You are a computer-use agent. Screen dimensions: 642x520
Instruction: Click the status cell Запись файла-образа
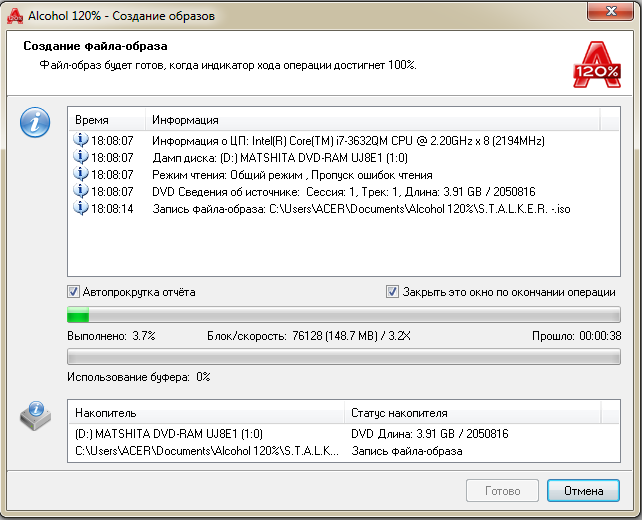coord(407,451)
